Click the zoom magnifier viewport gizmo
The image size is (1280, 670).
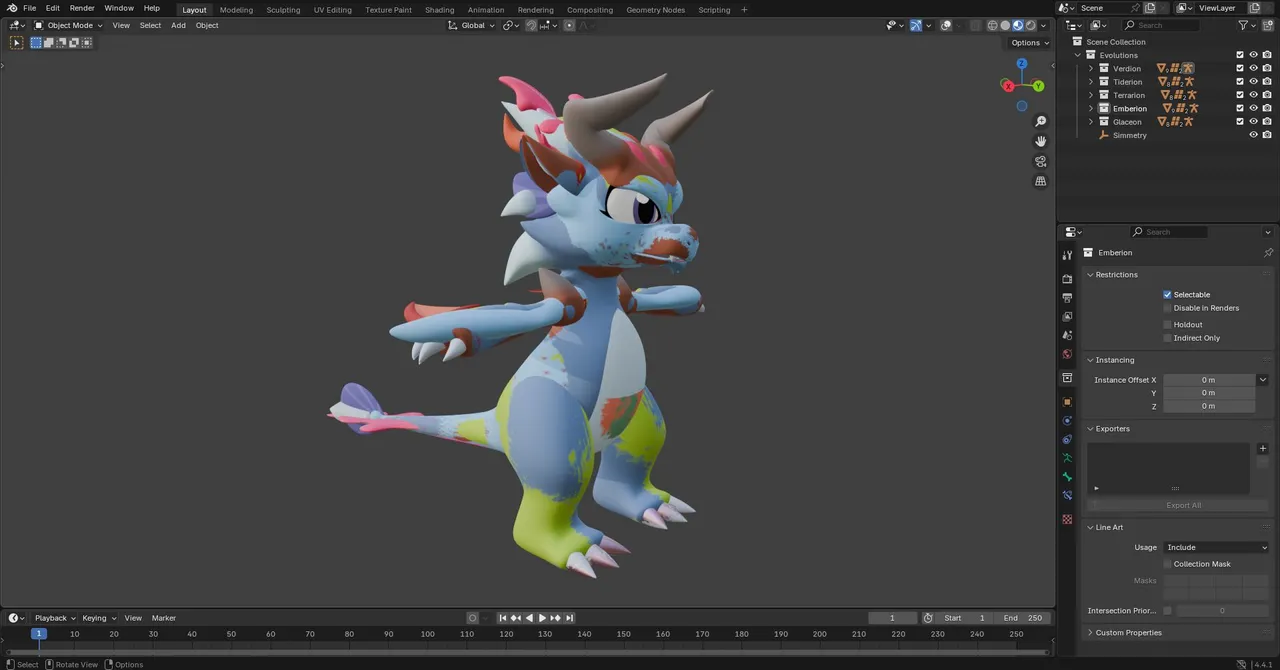[x=1041, y=122]
